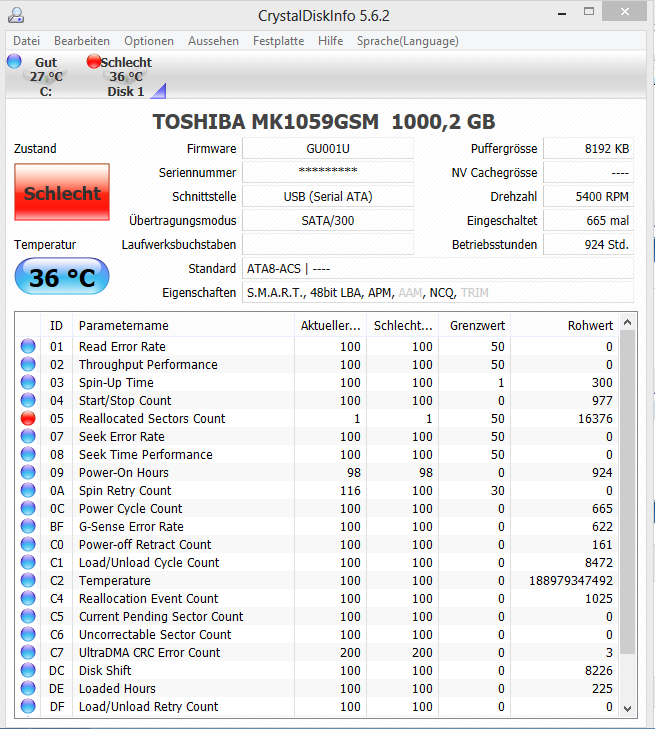Open the Aussehen menu
Screen dimensions: 655x729
(213, 41)
